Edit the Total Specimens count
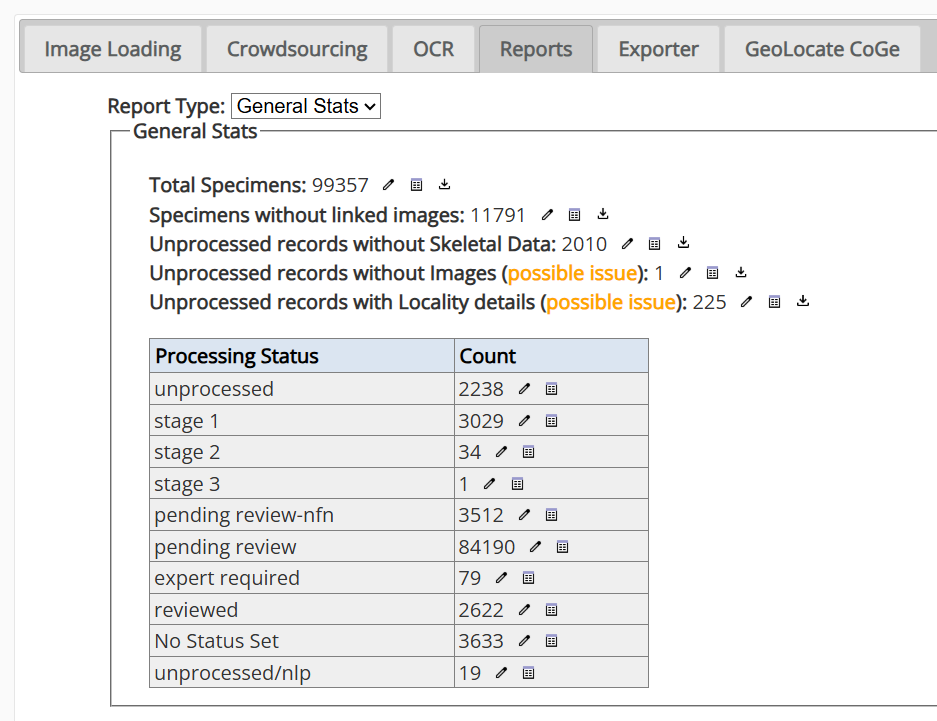This screenshot has height=721, width=937. coord(388,184)
